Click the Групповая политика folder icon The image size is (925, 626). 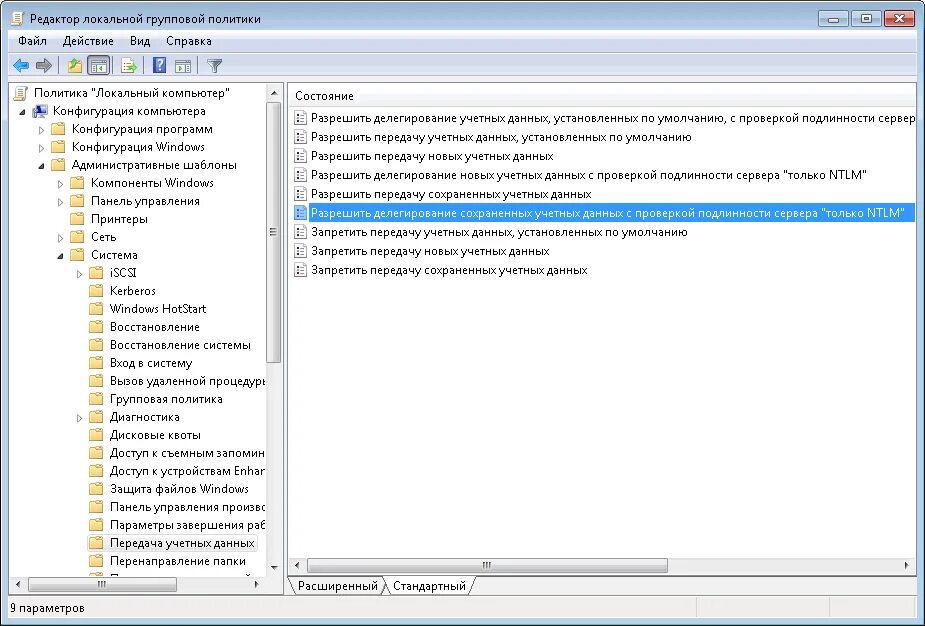pos(96,399)
